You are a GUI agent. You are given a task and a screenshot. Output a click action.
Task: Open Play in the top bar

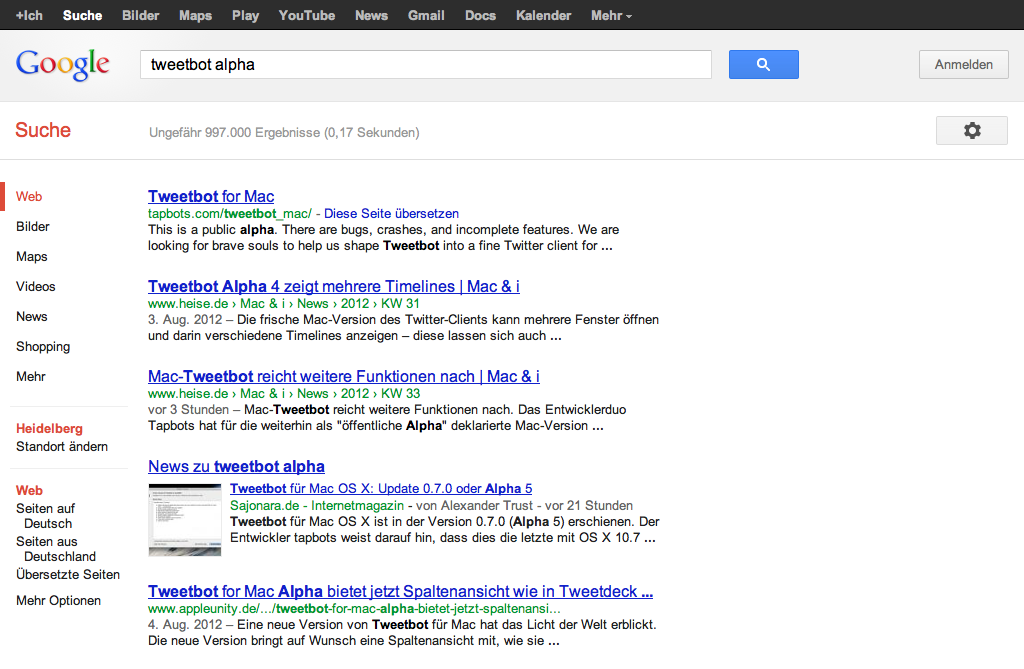[246, 15]
